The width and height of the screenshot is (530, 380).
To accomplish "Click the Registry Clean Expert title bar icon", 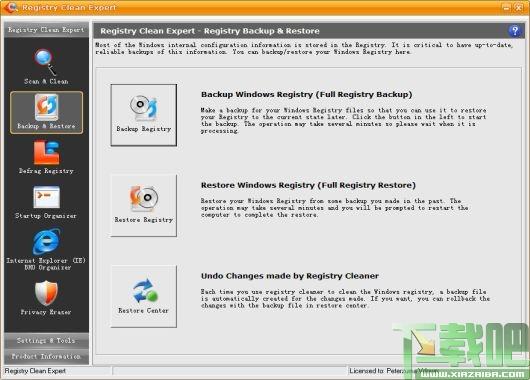I will coord(11,7).
